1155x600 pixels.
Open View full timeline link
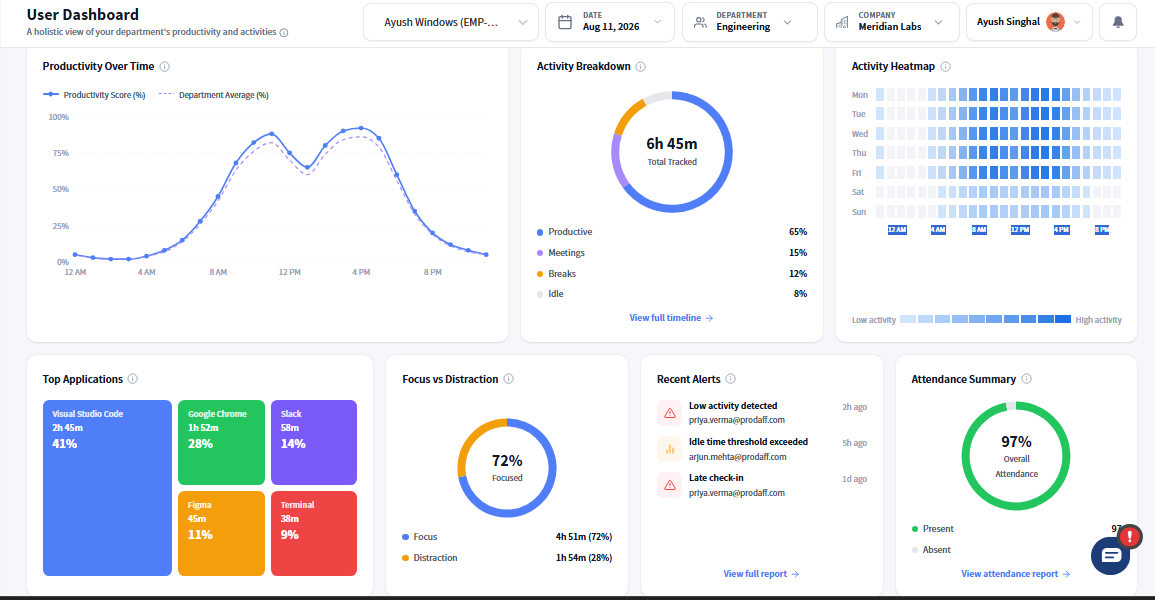[x=671, y=318]
